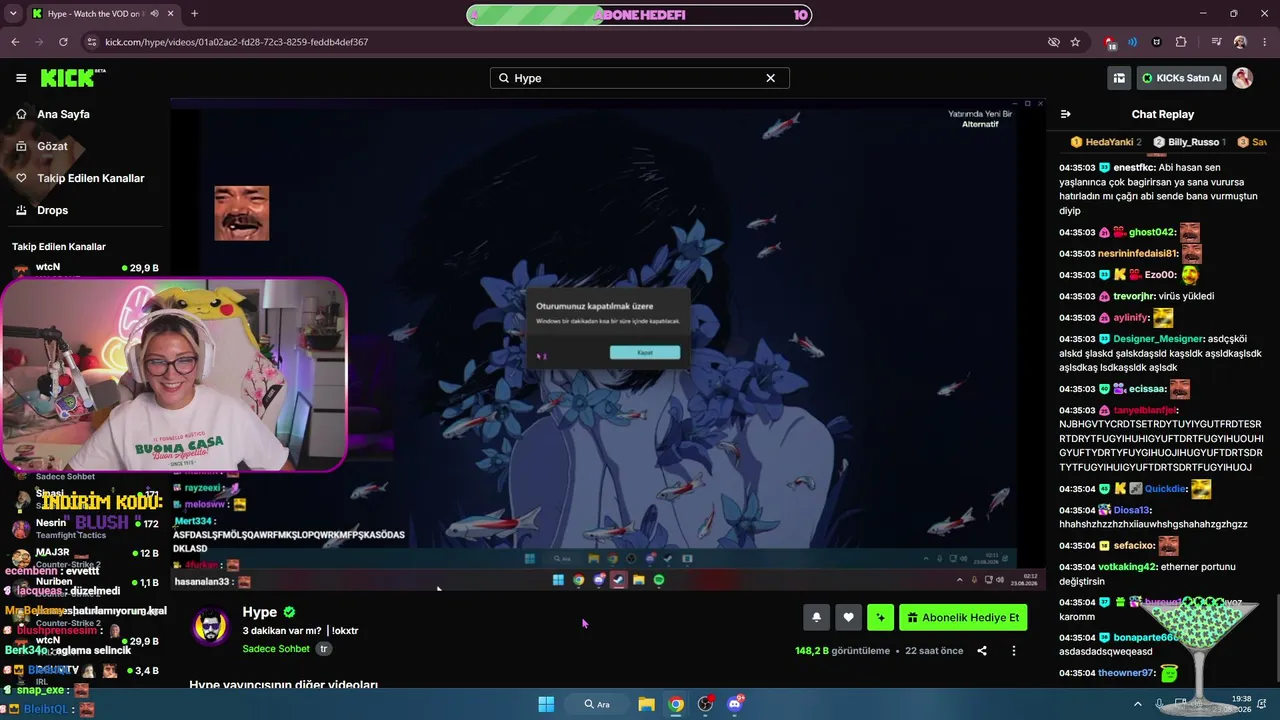Click the green sparkle subscribe button

(880, 617)
